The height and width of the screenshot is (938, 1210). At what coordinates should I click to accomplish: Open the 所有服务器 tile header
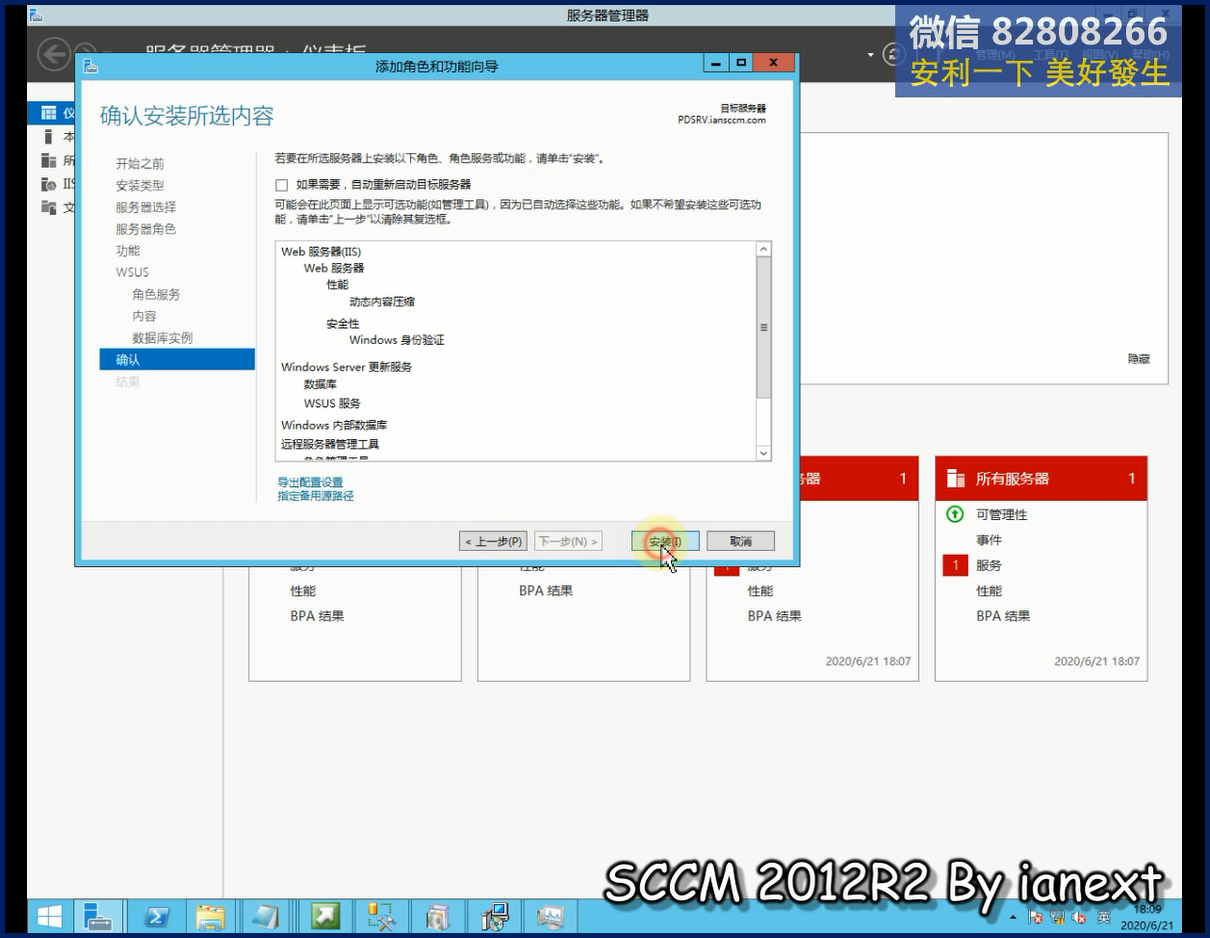click(x=1041, y=479)
